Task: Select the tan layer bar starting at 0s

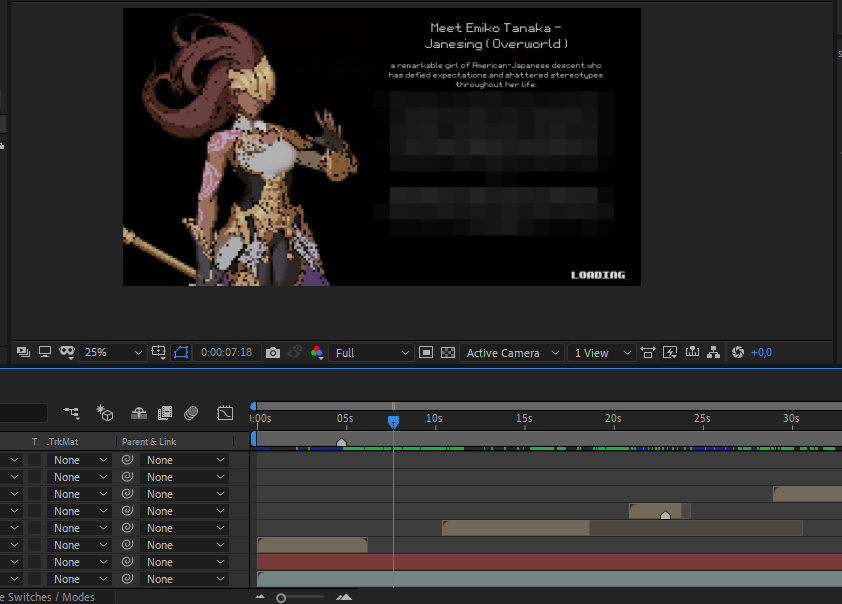Action: point(312,545)
